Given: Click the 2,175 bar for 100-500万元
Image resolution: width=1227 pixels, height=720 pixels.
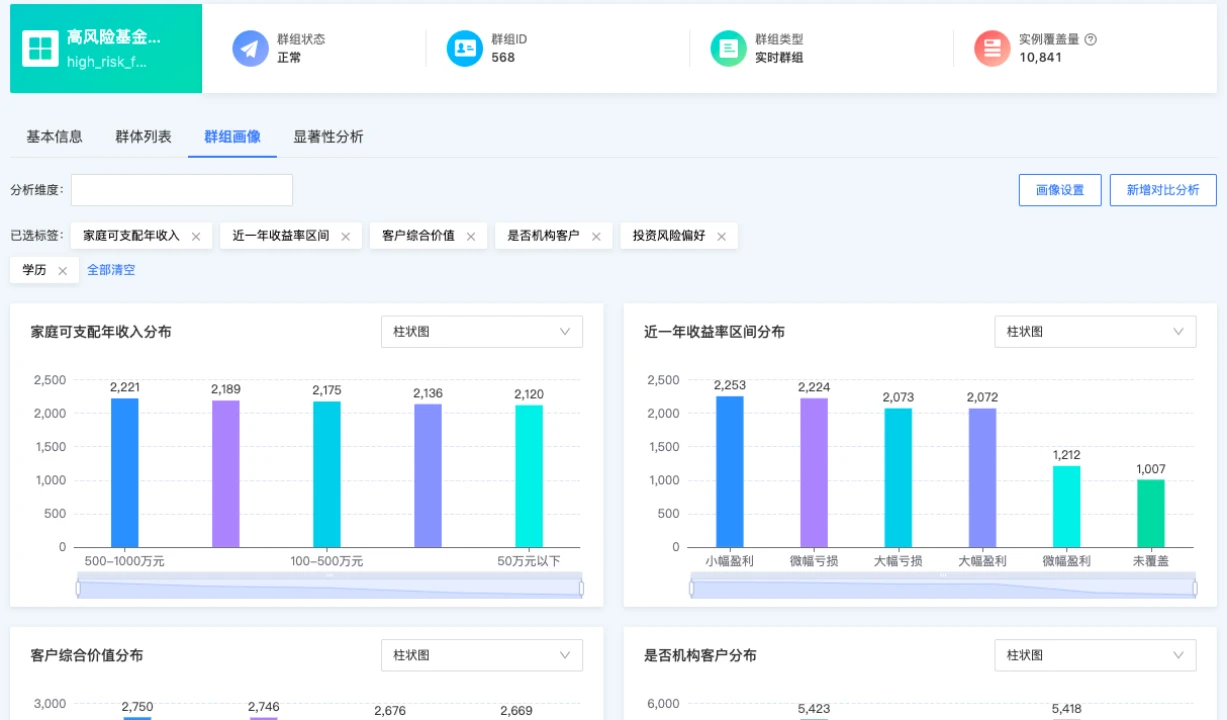Looking at the screenshot, I should [327, 474].
